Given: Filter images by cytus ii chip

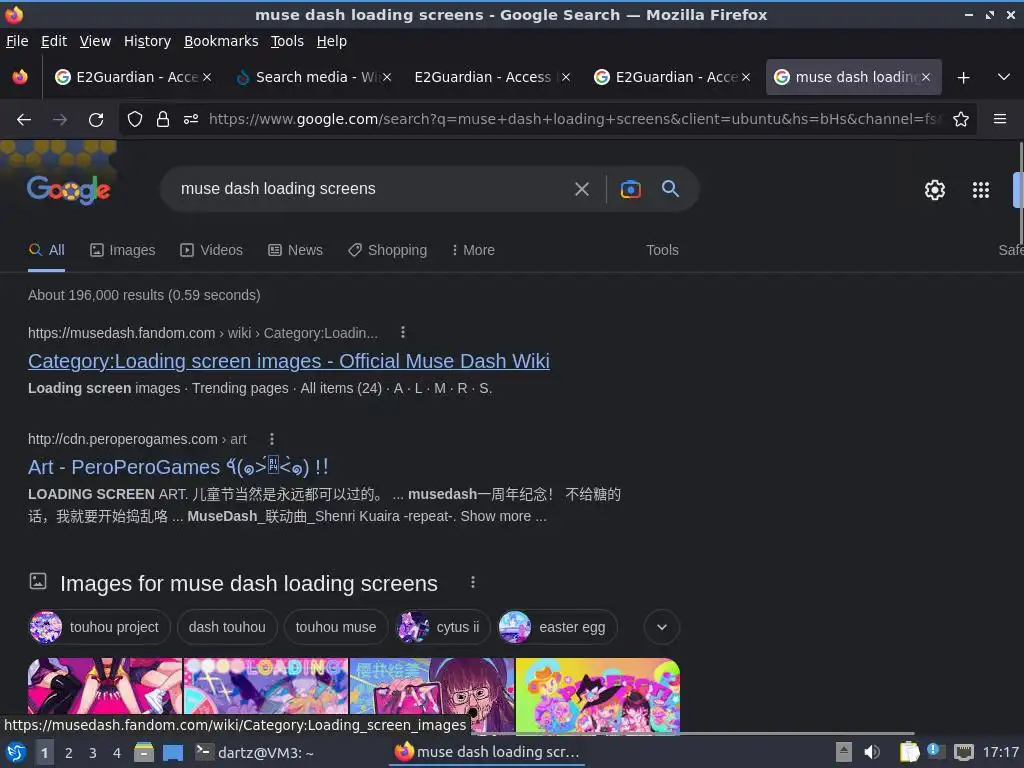Looking at the screenshot, I should [x=443, y=627].
